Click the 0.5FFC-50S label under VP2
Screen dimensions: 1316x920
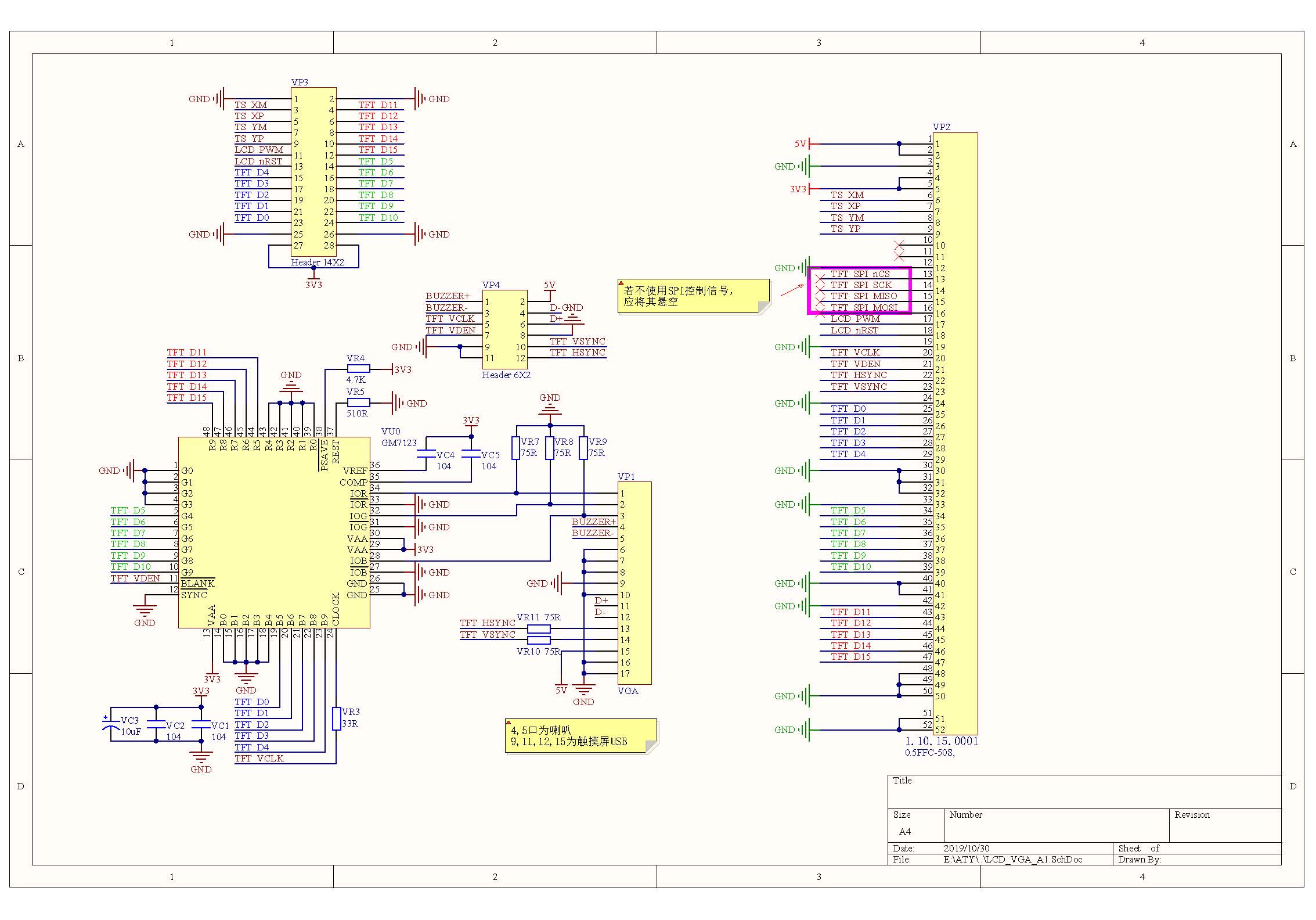pos(929,753)
